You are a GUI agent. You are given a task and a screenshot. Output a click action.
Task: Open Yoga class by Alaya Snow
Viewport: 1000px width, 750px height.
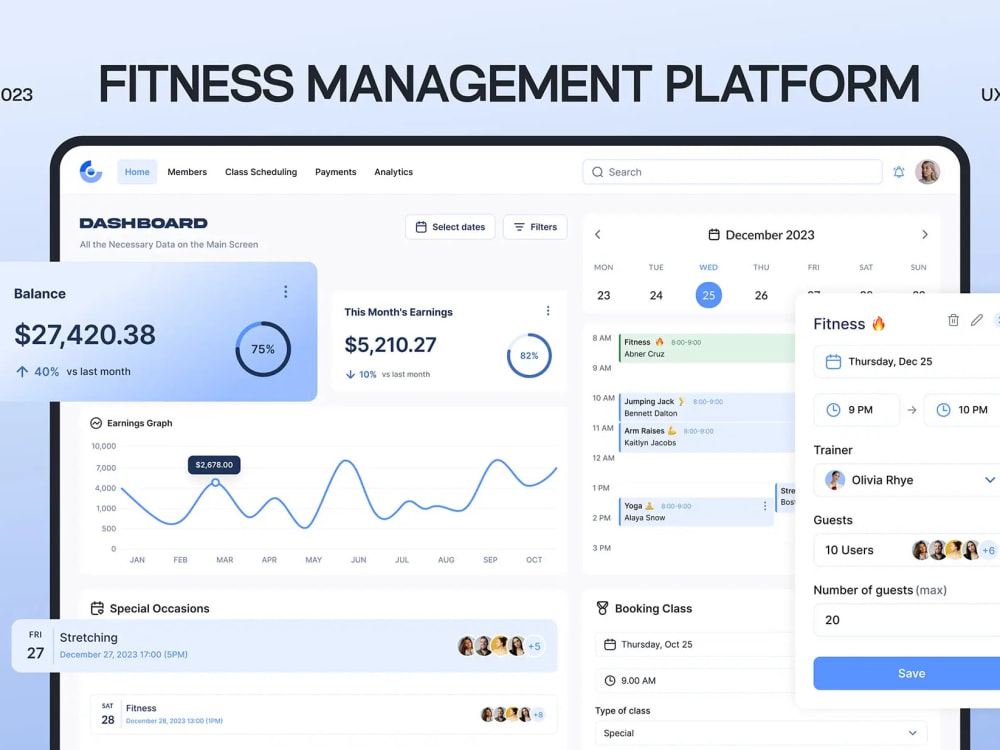(x=696, y=511)
